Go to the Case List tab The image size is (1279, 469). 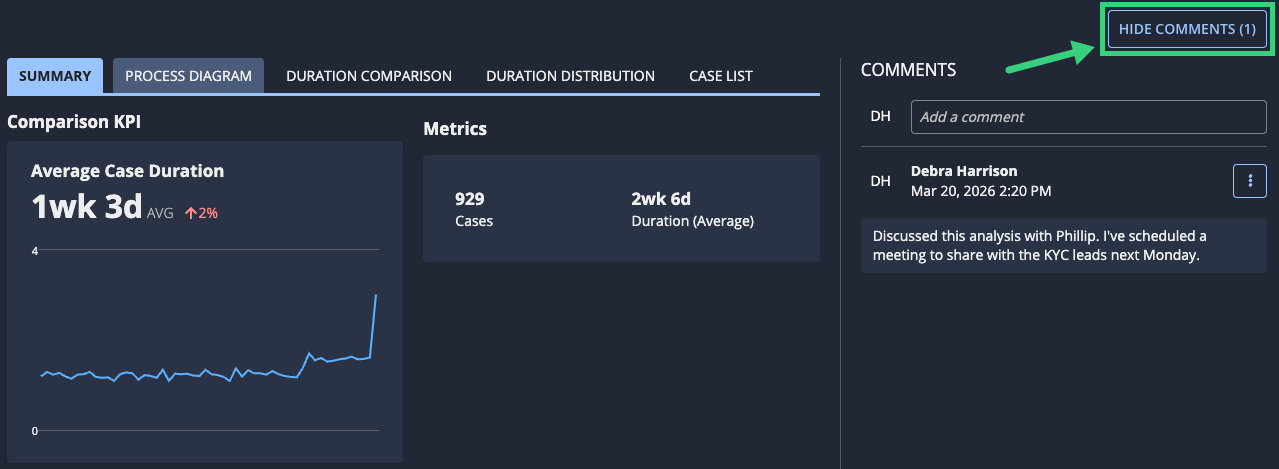coord(721,76)
